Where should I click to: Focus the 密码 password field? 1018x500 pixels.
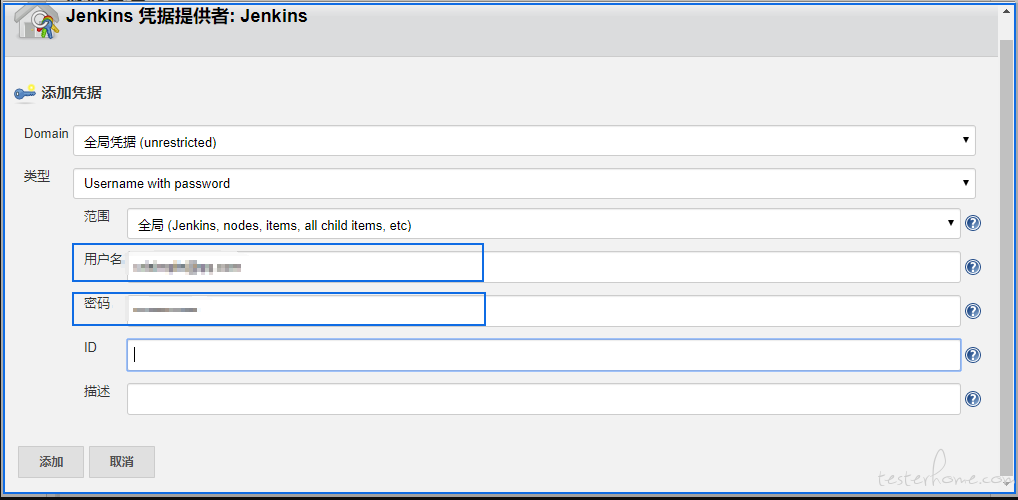(543, 311)
